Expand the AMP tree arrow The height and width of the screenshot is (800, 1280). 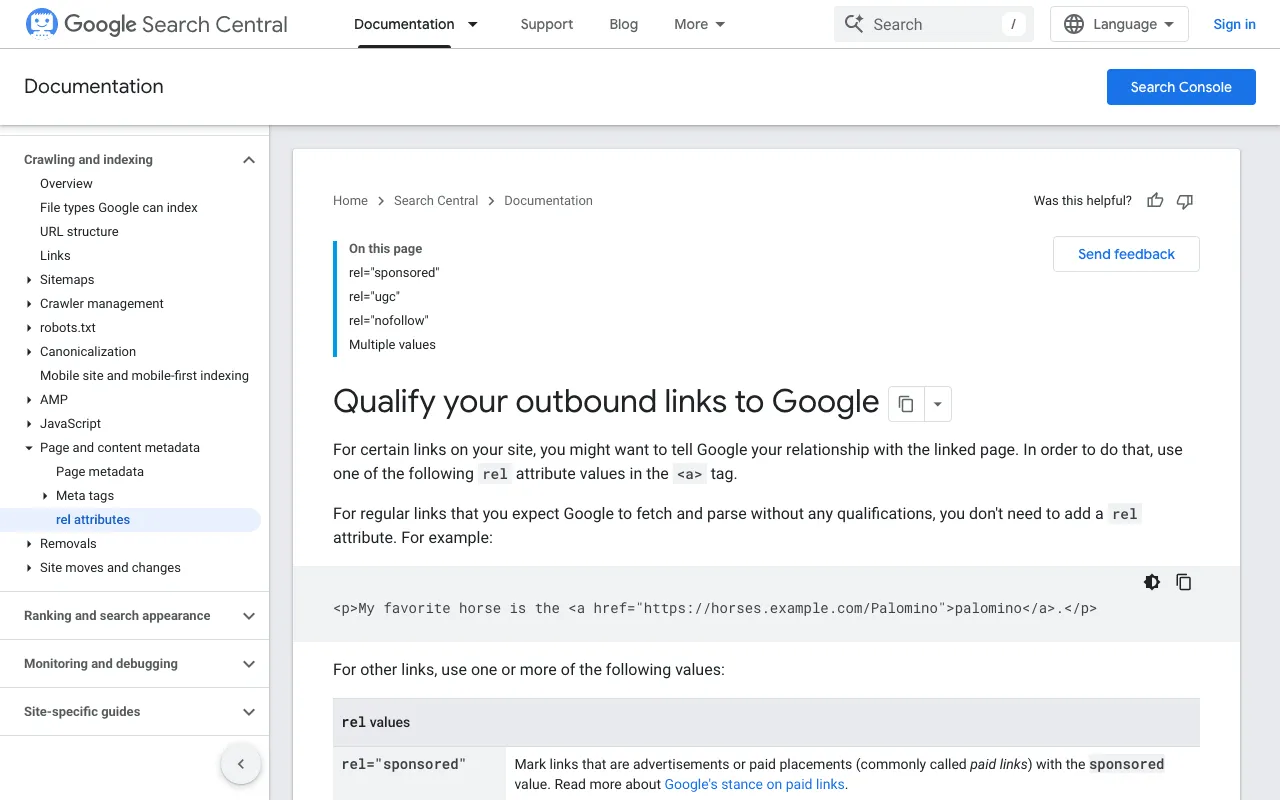click(x=29, y=400)
